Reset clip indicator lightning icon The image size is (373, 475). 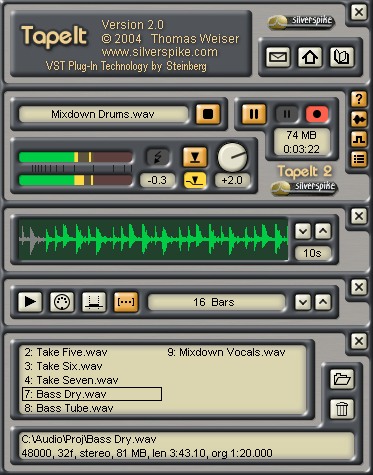(158, 157)
